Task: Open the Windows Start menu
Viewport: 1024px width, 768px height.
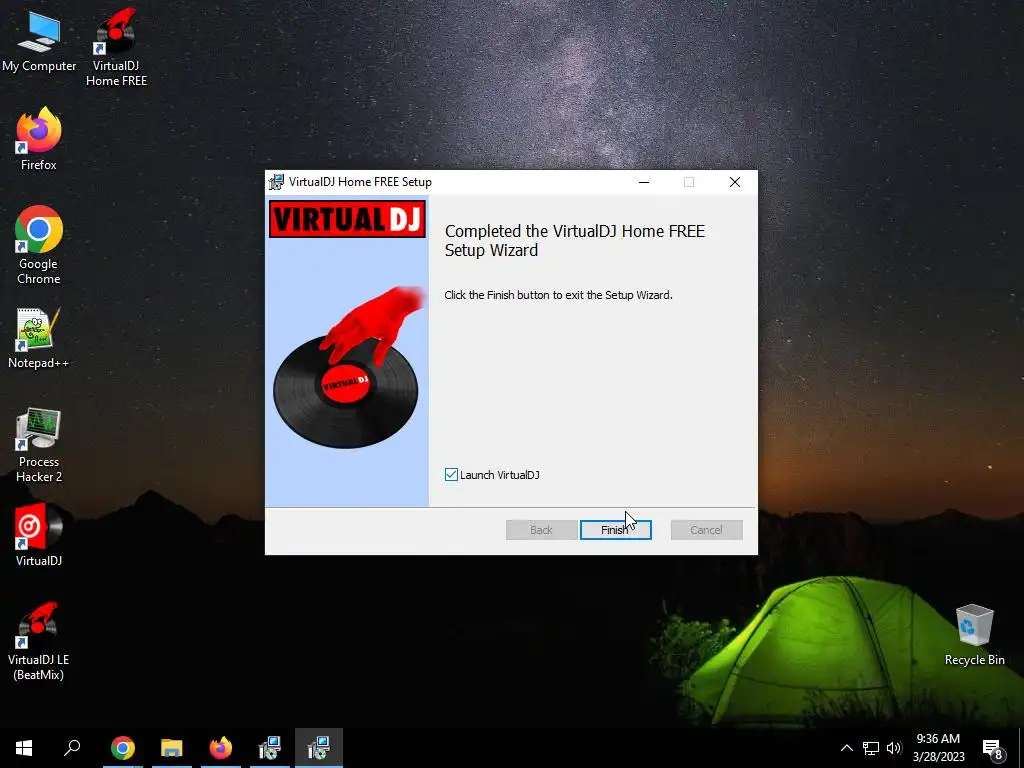Action: point(24,748)
